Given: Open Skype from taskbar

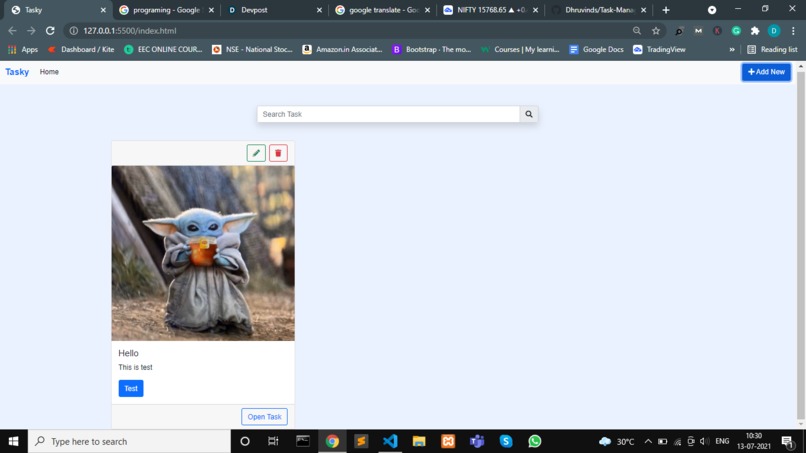Looking at the screenshot, I should tap(506, 441).
